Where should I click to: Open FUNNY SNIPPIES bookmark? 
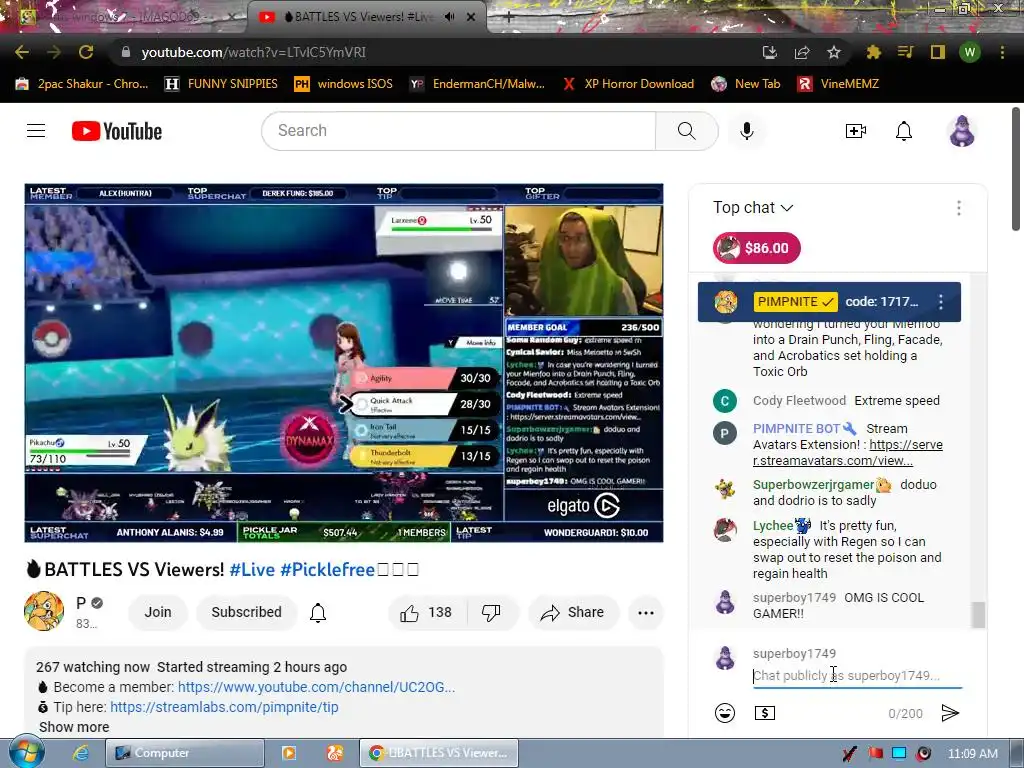click(221, 84)
